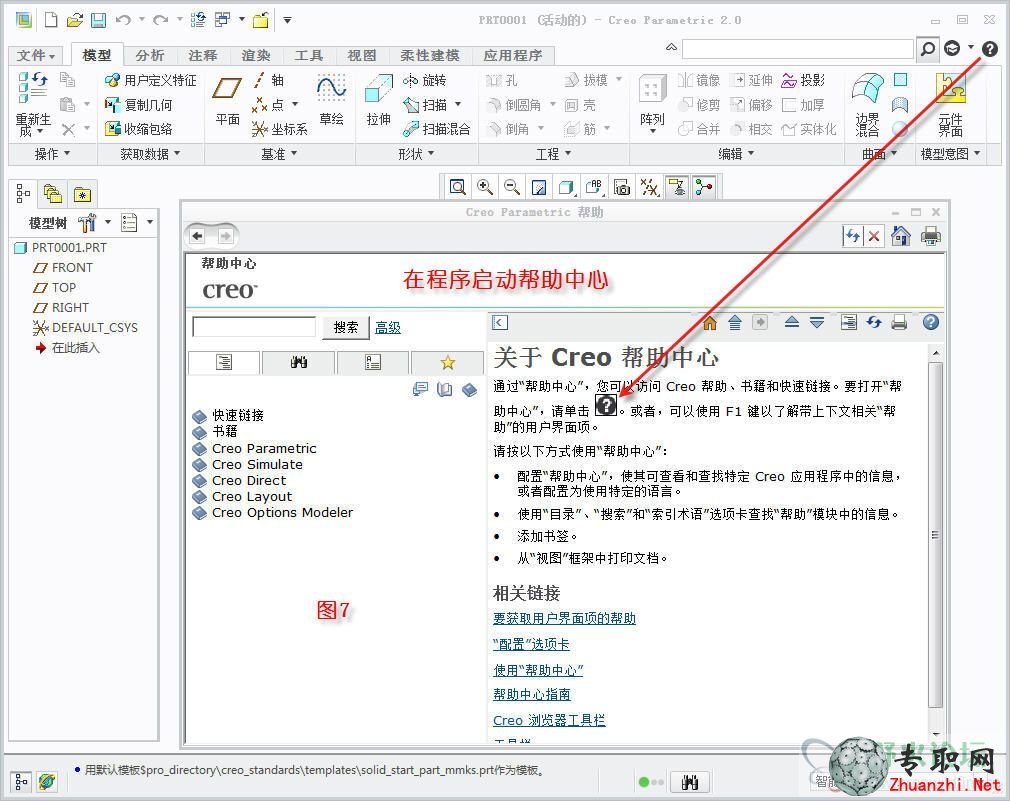Viewport: 1010px width, 801px height.
Task: Click the help article vertical scrollbar
Action: coord(935,534)
